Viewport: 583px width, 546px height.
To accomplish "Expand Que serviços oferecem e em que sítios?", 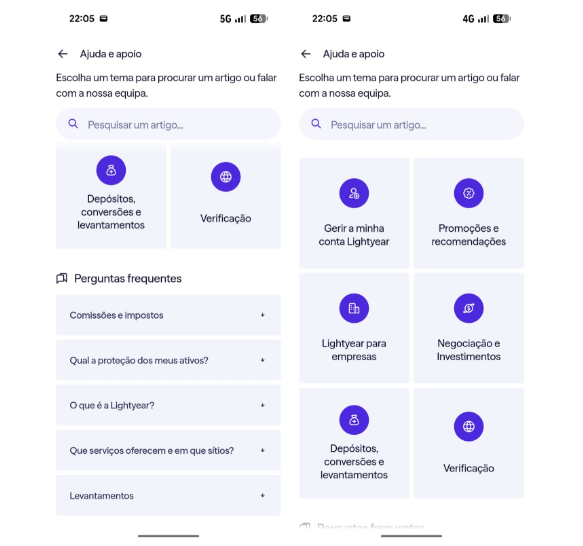I will pyautogui.click(x=168, y=450).
